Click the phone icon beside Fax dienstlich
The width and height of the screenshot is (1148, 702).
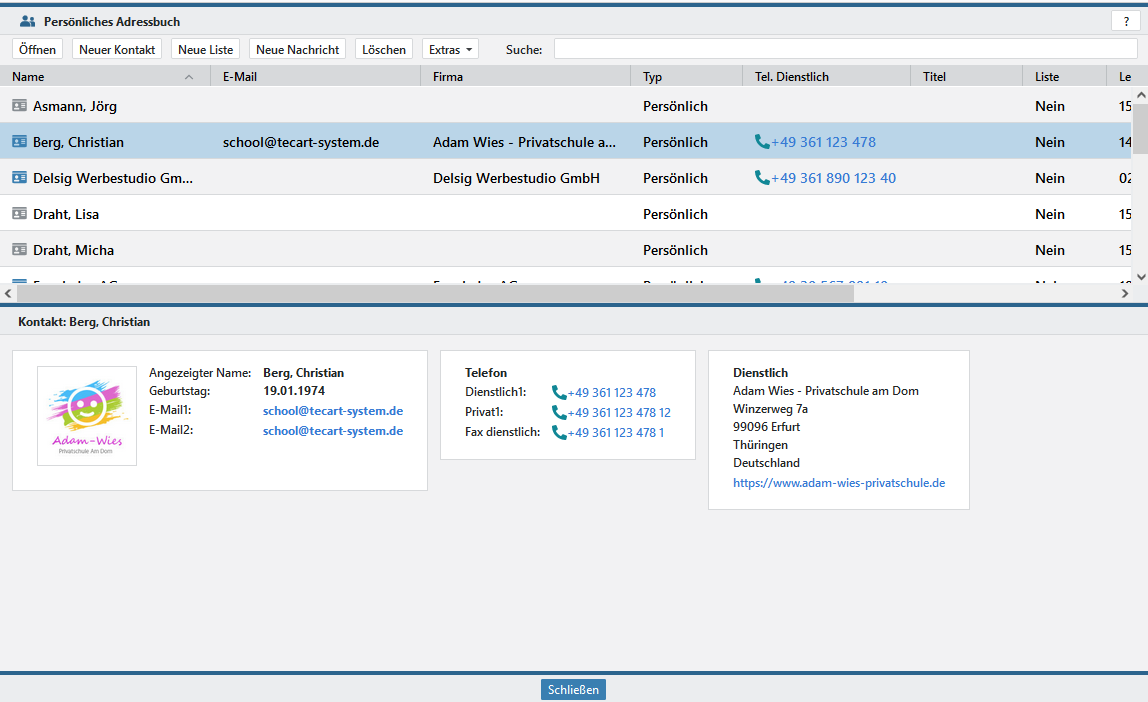tap(559, 433)
